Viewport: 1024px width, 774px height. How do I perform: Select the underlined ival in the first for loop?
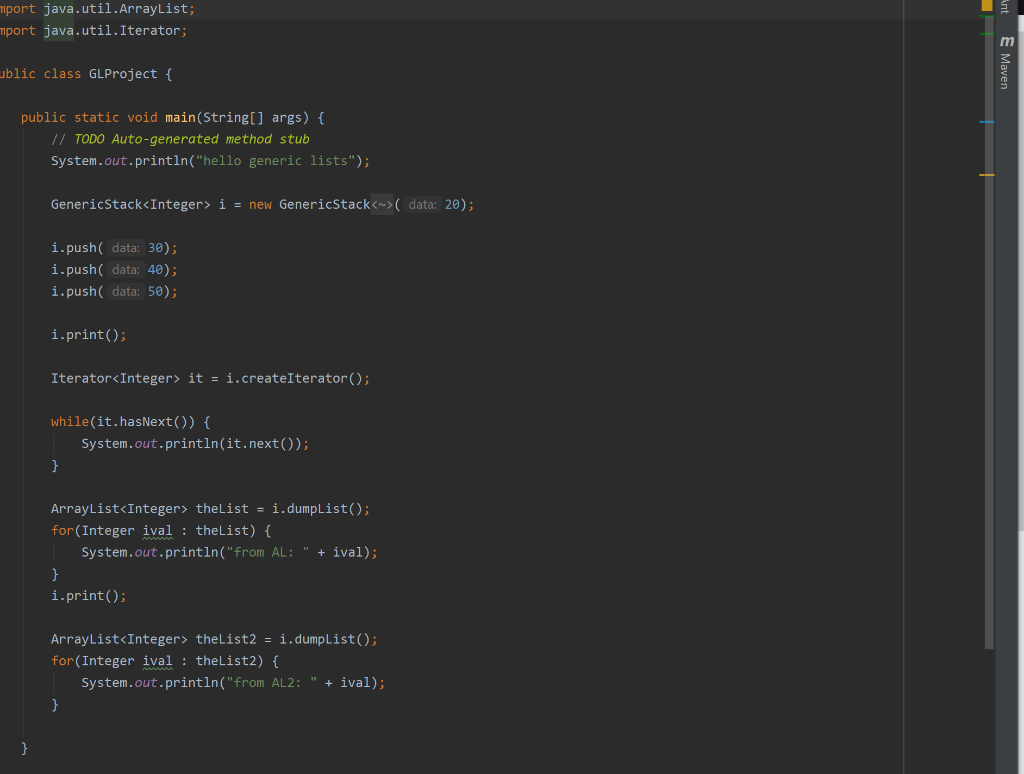pyautogui.click(x=157, y=530)
